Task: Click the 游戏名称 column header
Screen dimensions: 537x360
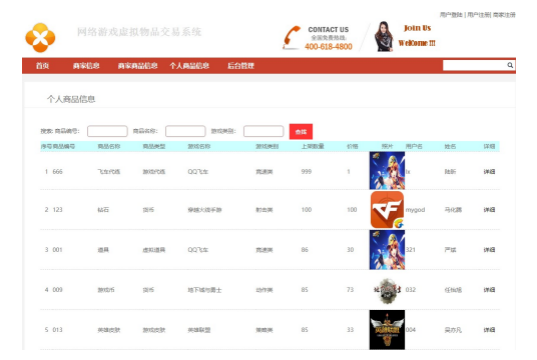Action: point(199,147)
